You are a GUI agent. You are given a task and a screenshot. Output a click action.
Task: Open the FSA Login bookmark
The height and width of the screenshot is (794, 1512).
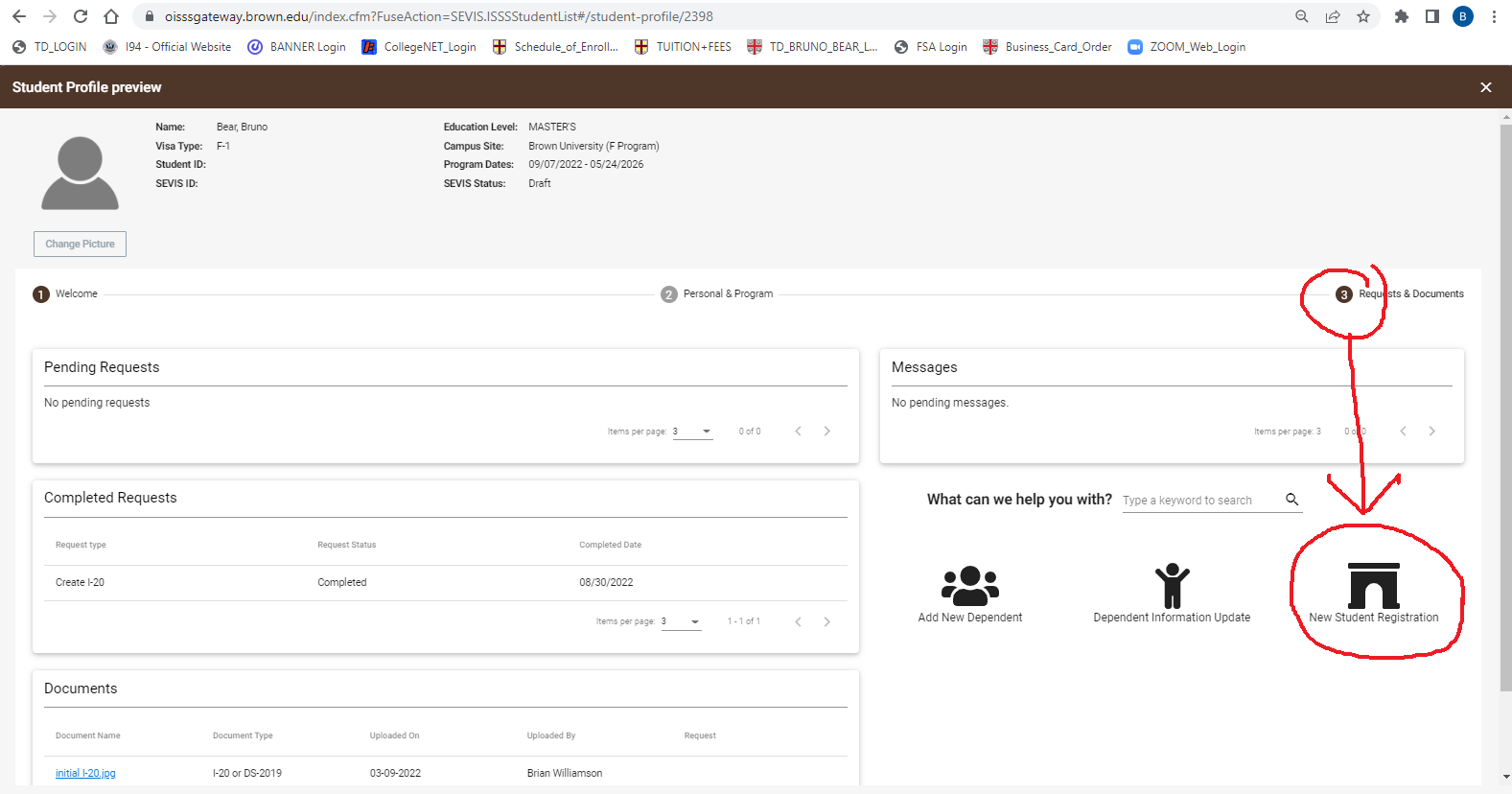click(930, 47)
